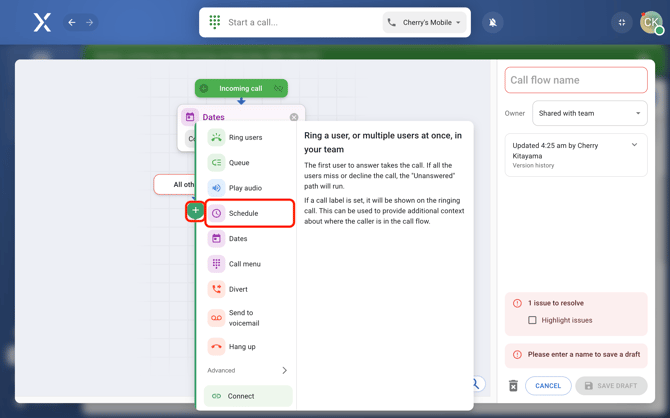The width and height of the screenshot is (670, 418).
Task: Open the Cherry's Mobile device selector
Action: pyautogui.click(x=425, y=22)
